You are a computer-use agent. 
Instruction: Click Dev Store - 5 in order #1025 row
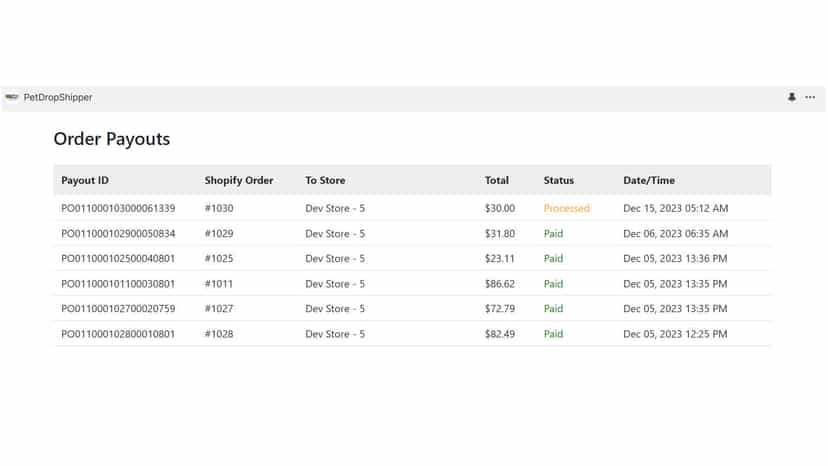pyautogui.click(x=335, y=258)
